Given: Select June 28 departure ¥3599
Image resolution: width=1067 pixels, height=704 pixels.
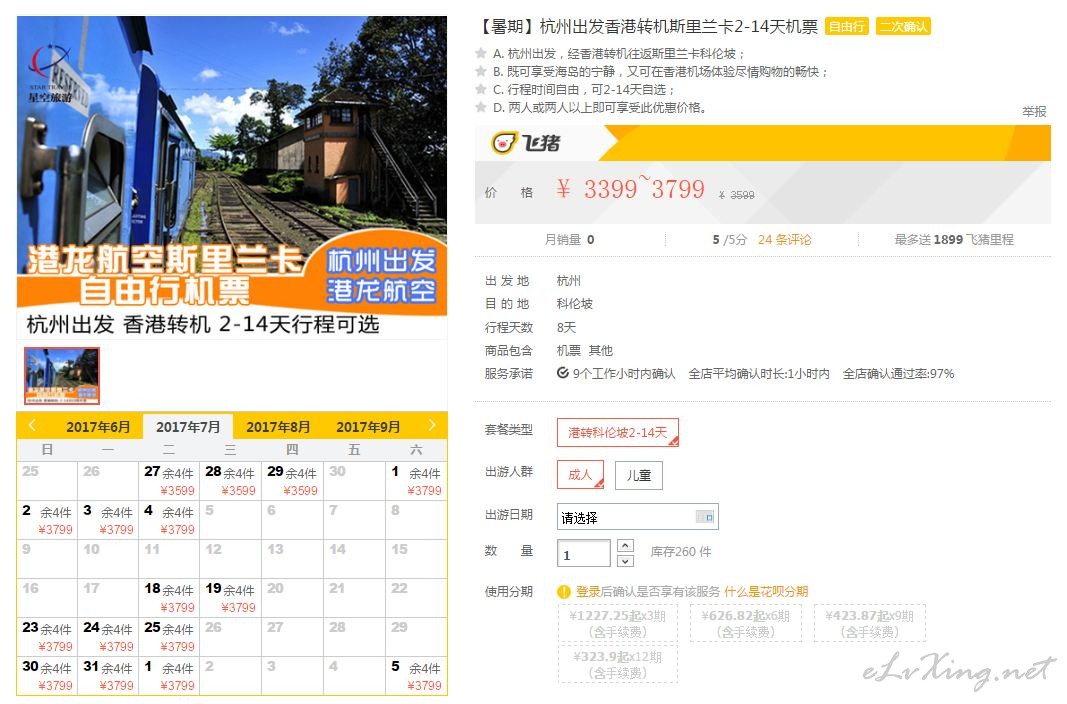Looking at the screenshot, I should pos(230,480).
